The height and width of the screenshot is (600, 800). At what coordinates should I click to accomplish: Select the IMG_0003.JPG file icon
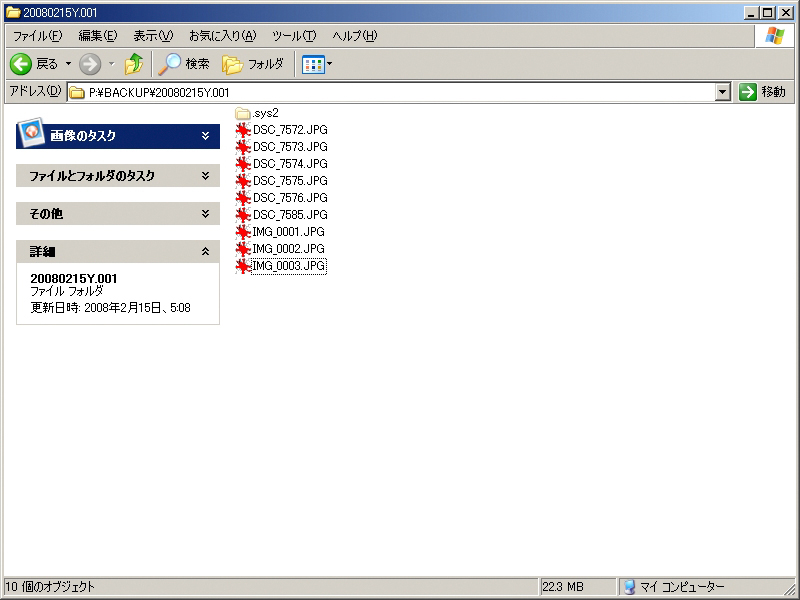point(243,266)
